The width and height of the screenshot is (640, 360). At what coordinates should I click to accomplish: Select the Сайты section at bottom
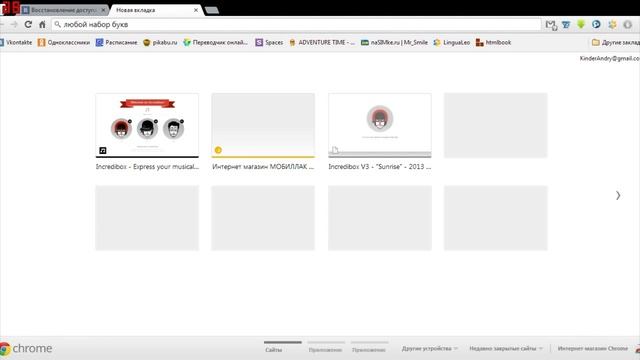point(273,350)
